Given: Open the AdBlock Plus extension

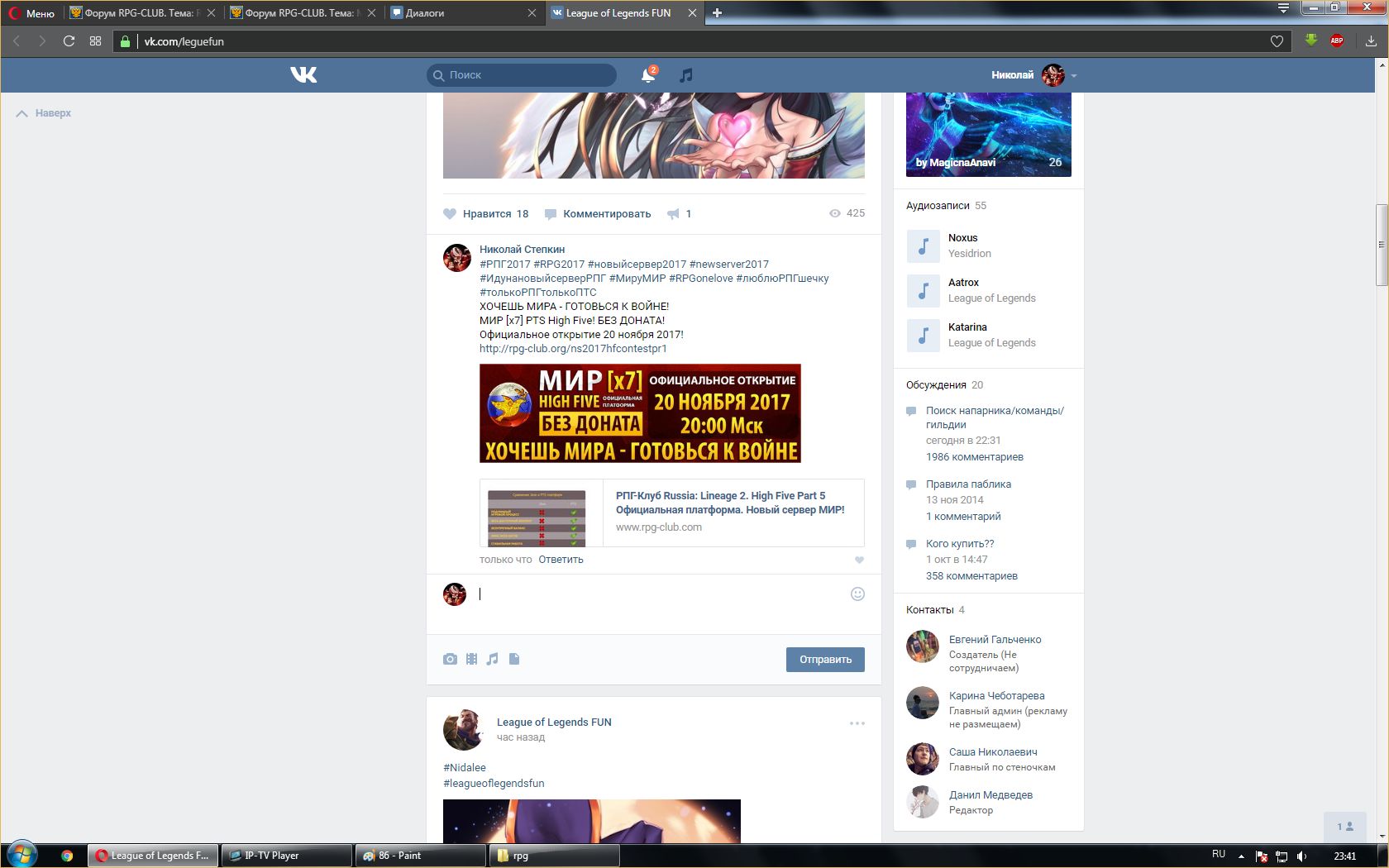Looking at the screenshot, I should [x=1337, y=41].
